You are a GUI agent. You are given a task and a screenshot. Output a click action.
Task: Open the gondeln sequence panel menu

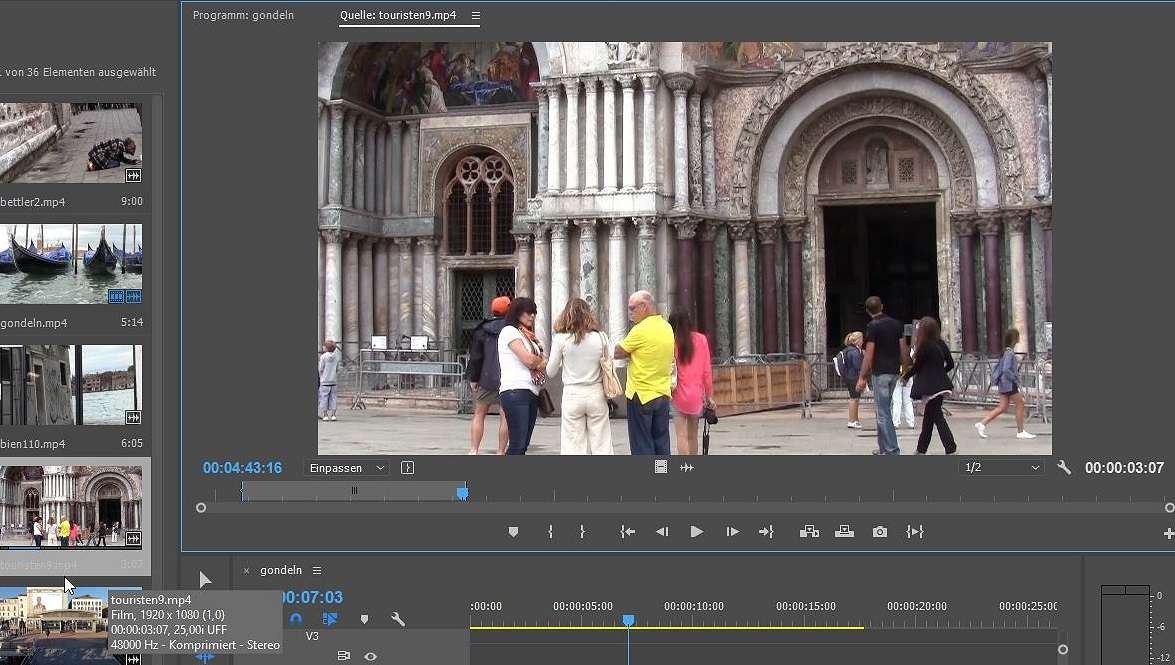click(x=317, y=571)
